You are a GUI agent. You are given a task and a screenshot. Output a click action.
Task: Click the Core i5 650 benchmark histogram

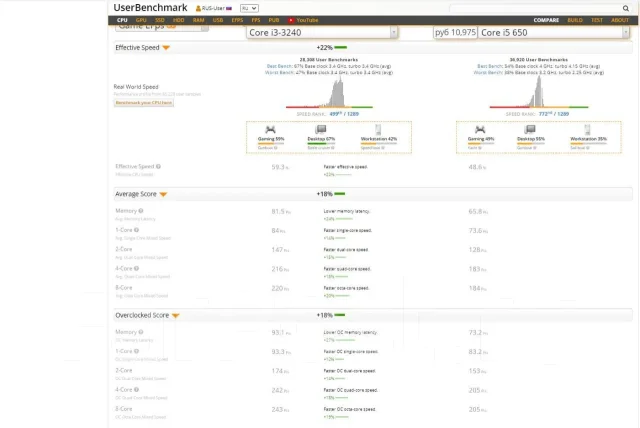point(537,92)
